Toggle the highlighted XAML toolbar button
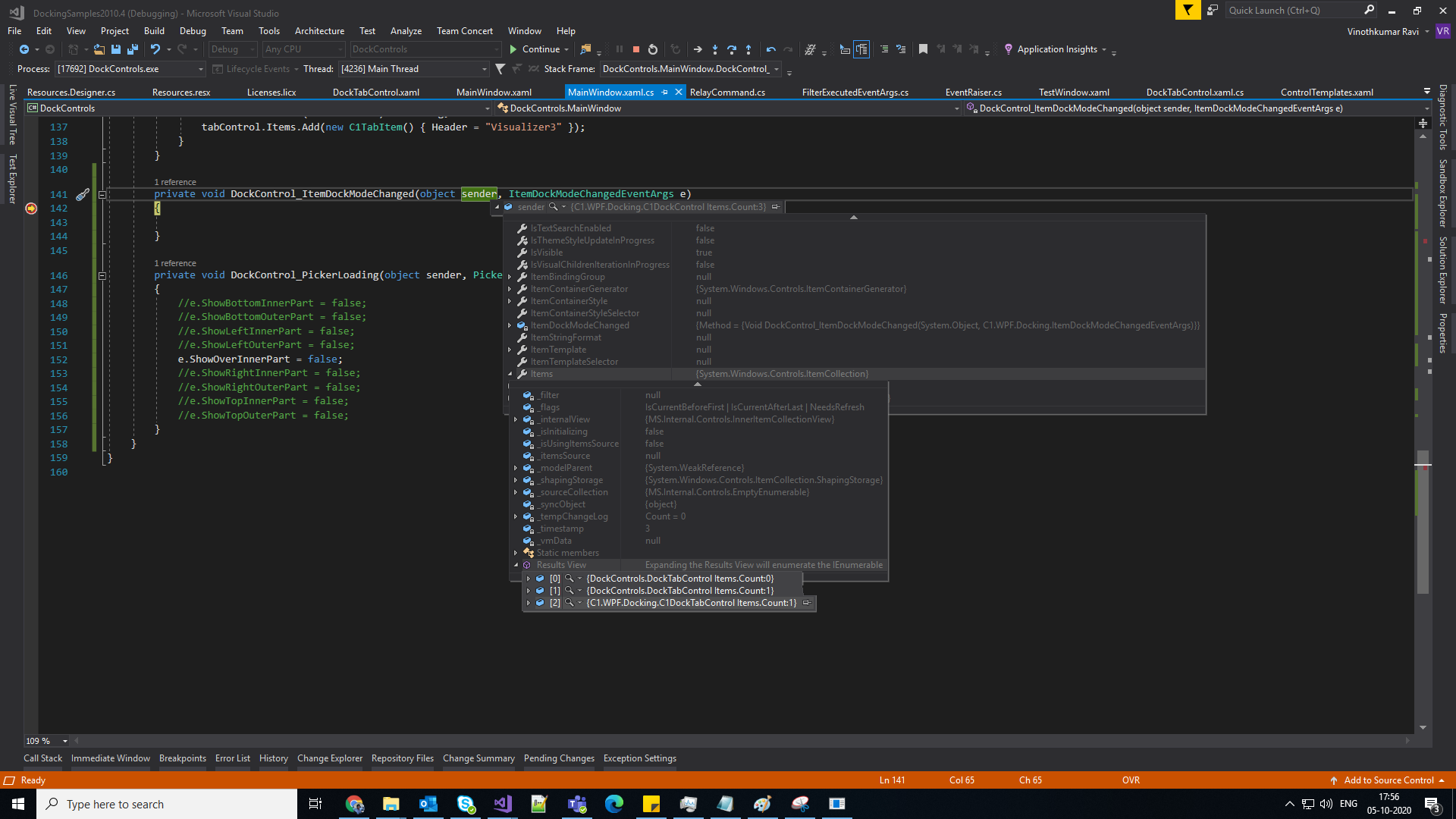The image size is (1456, 819). (862, 49)
